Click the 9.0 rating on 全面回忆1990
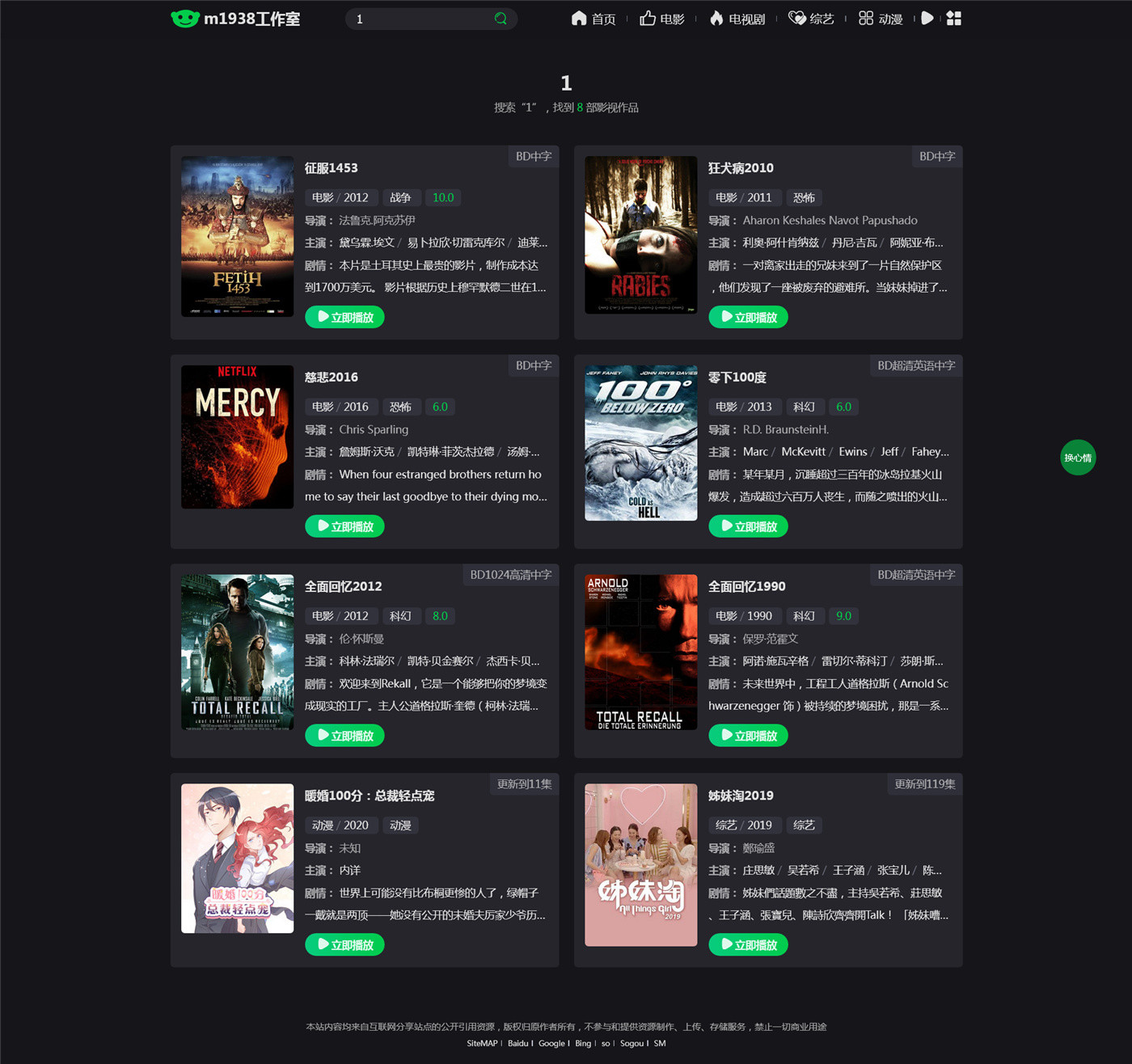1132x1064 pixels. click(x=843, y=616)
